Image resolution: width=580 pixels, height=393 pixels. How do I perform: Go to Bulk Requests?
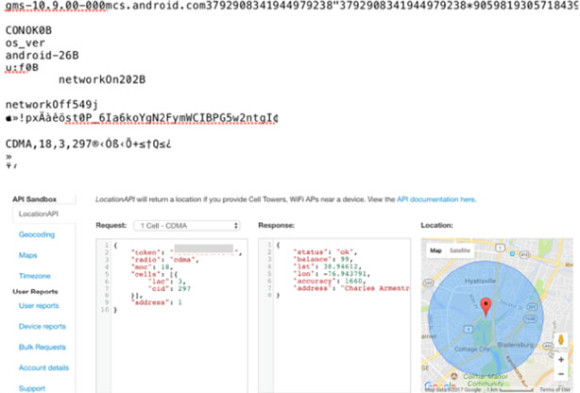[x=42, y=347]
